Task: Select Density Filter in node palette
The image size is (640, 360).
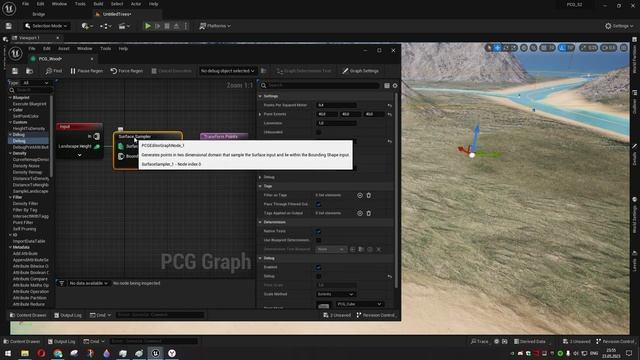Action: tap(25, 203)
